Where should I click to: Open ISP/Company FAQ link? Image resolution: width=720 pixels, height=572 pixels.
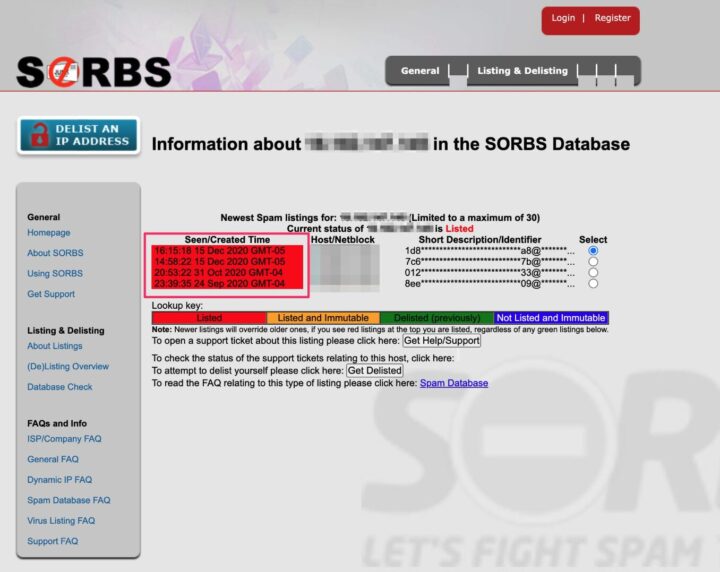[x=64, y=439]
